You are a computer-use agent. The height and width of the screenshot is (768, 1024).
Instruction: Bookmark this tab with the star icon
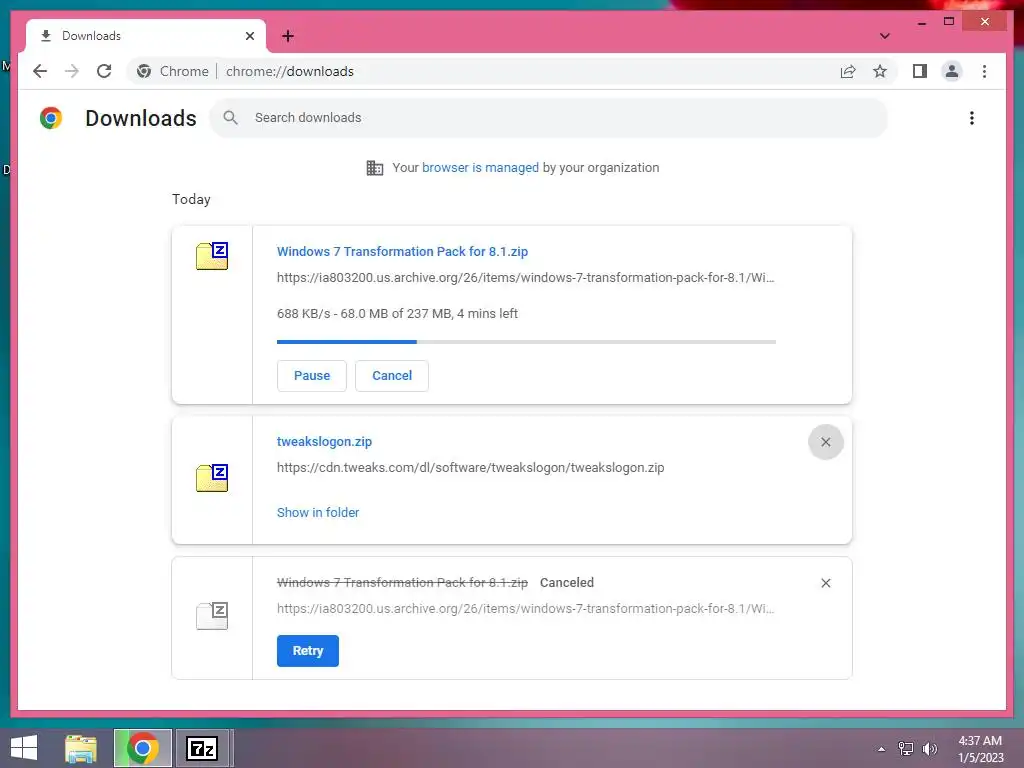coord(880,71)
